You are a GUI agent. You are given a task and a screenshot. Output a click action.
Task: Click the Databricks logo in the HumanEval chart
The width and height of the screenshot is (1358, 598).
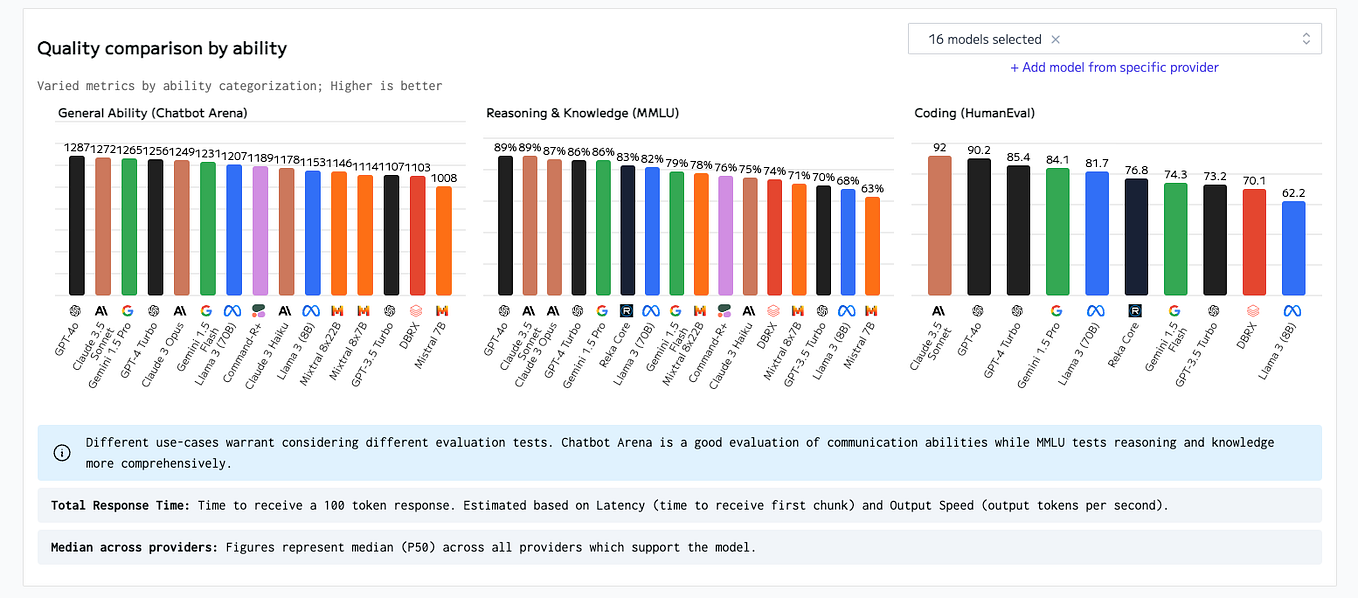(1253, 311)
